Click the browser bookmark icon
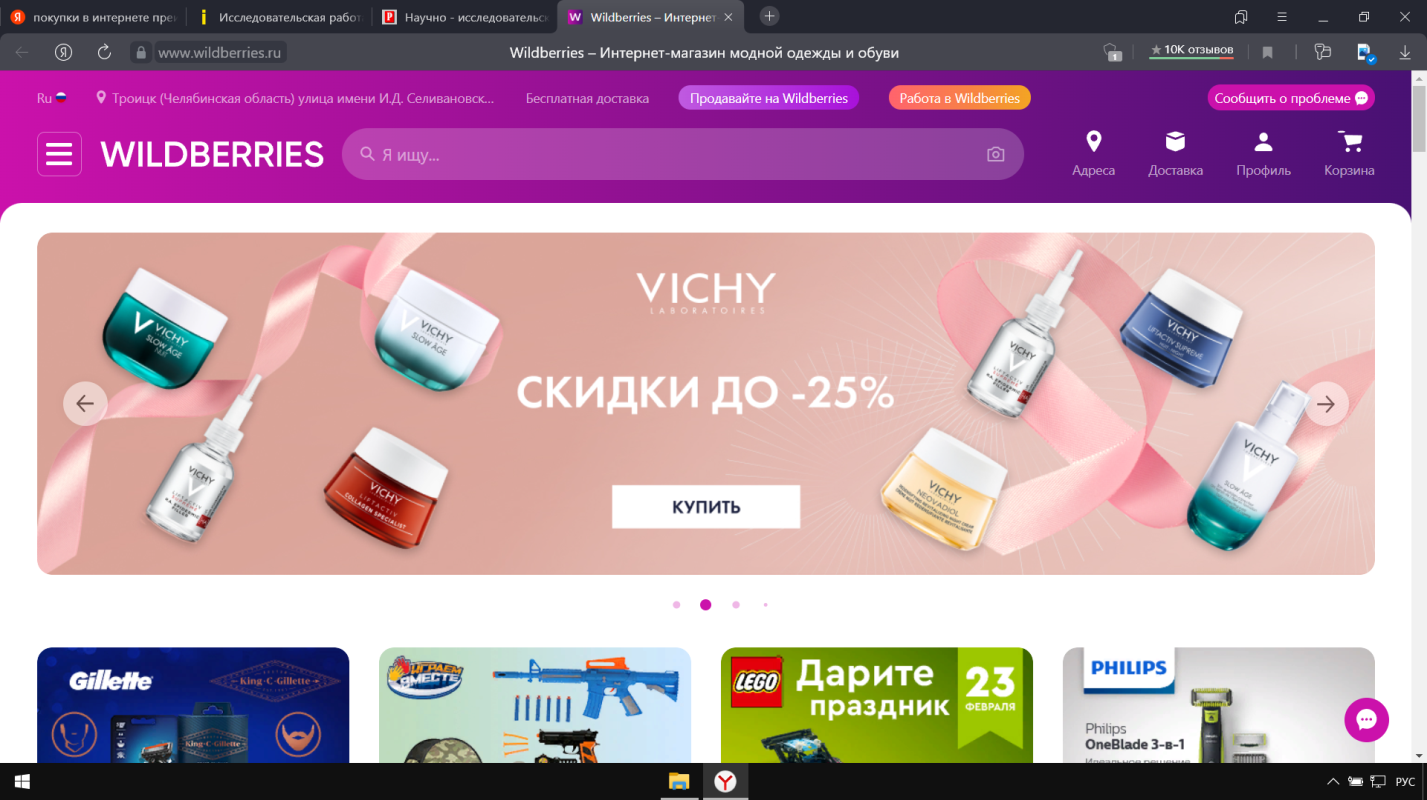1427x800 pixels. click(1267, 52)
